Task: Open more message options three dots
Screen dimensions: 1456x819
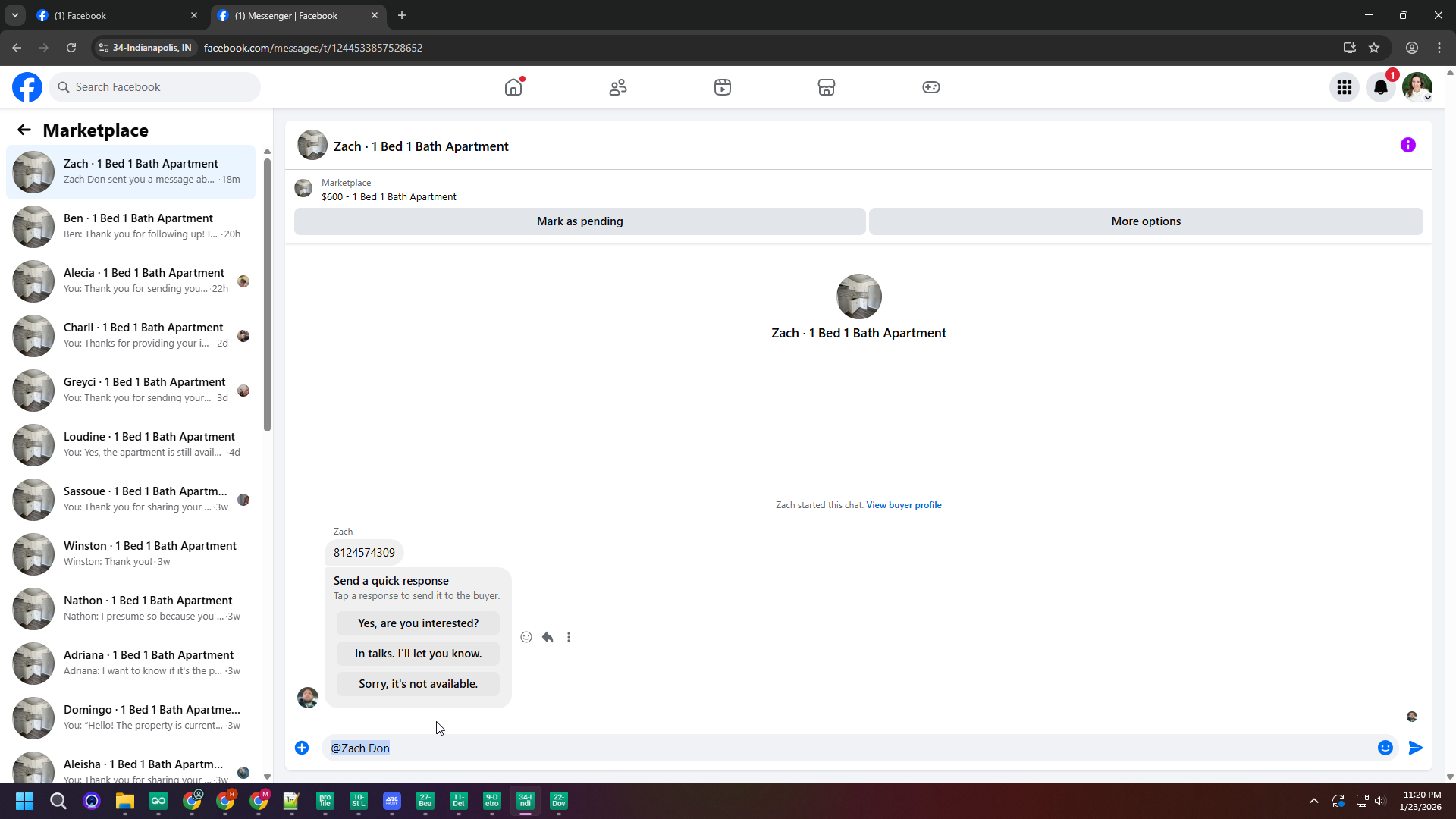Action: pyautogui.click(x=569, y=637)
